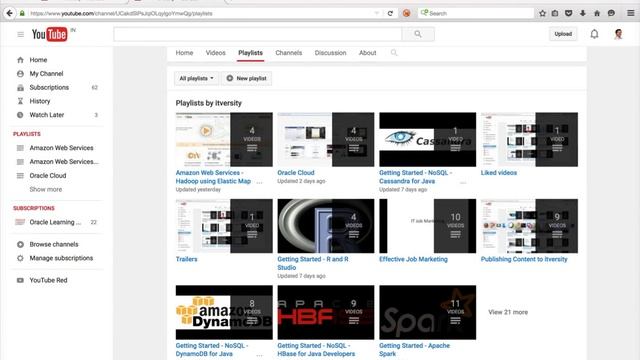Open the Trailers playlist link

pyautogui.click(x=187, y=260)
